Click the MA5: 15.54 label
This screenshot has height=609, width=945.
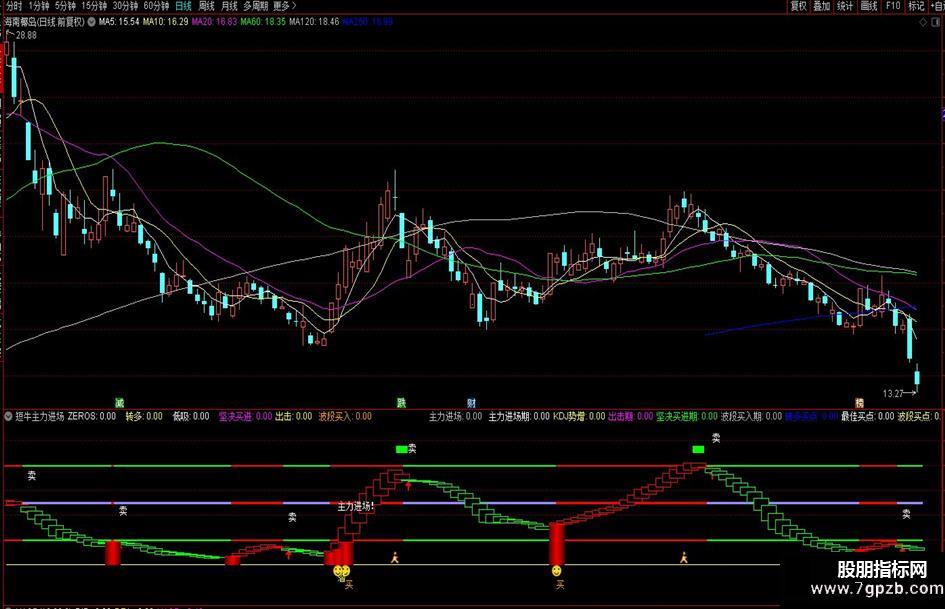tap(119, 22)
